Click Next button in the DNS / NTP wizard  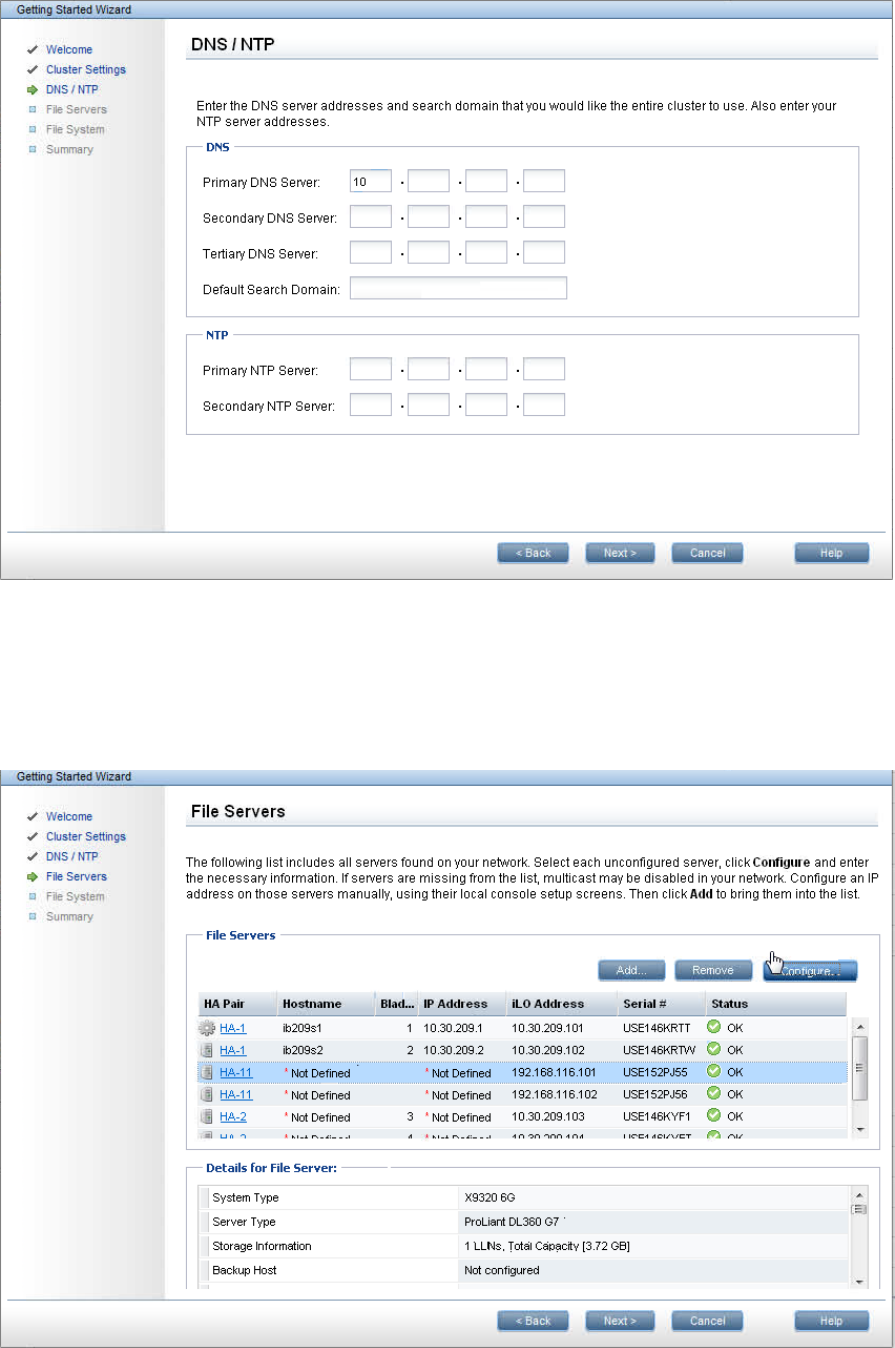pos(620,553)
